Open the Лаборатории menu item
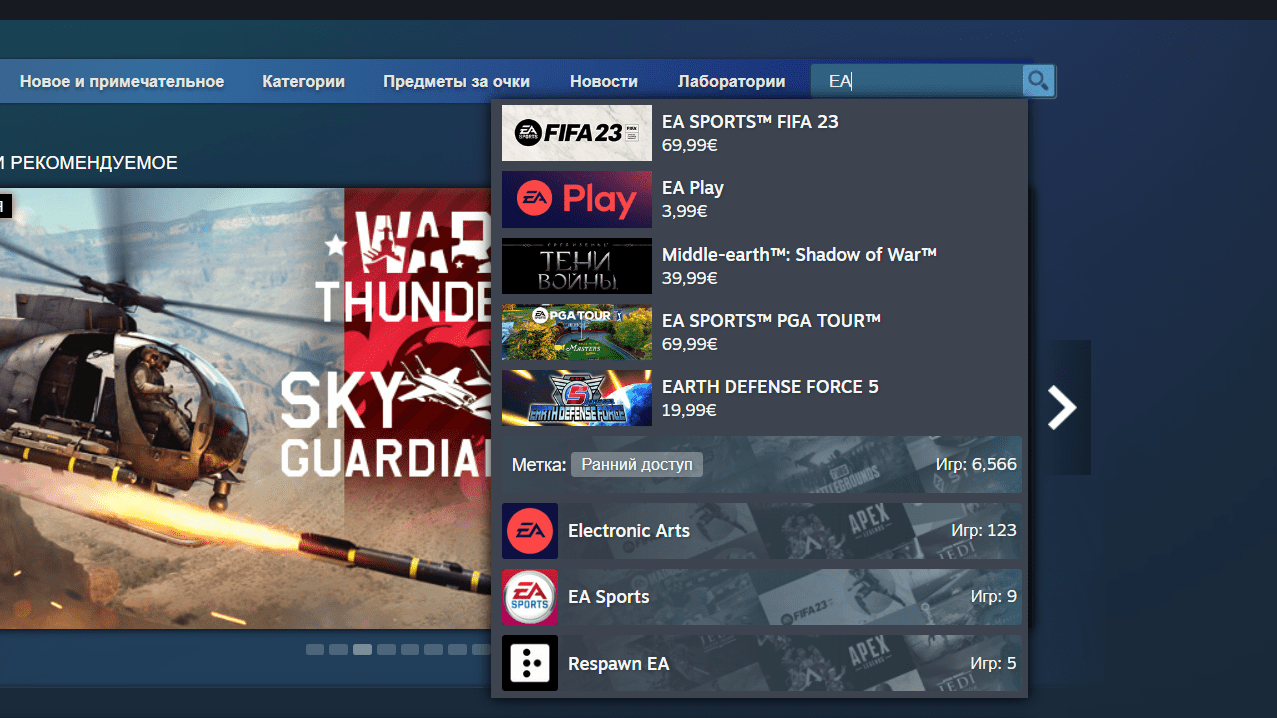1277x718 pixels. (x=731, y=82)
